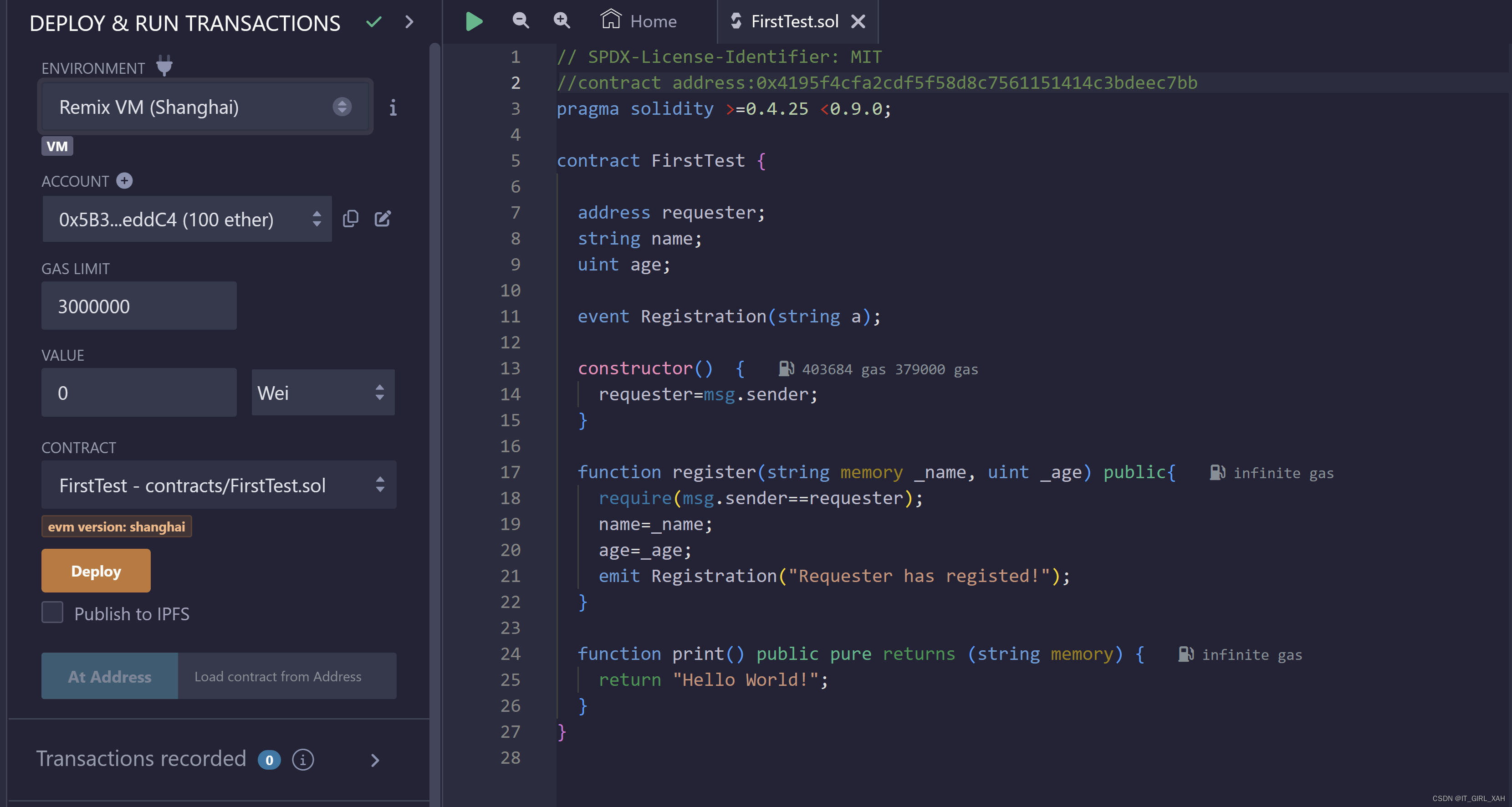1512x807 pixels.
Task: Sign a message with account edit icon
Action: [x=383, y=219]
